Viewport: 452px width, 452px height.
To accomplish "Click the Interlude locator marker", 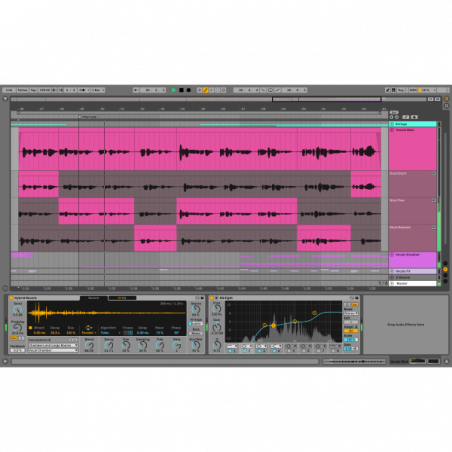I will (88, 117).
